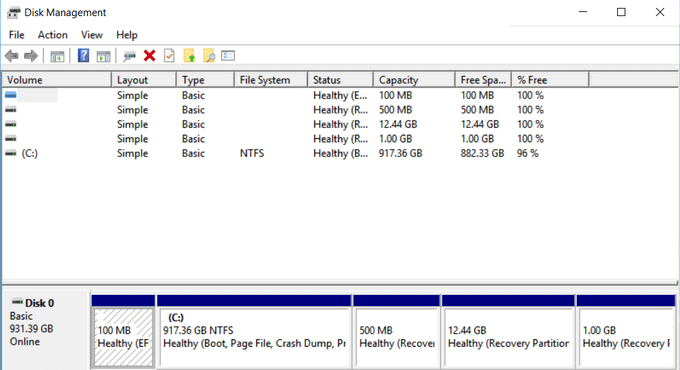
Task: Click the folder with magnifier icon
Action: tap(209, 56)
